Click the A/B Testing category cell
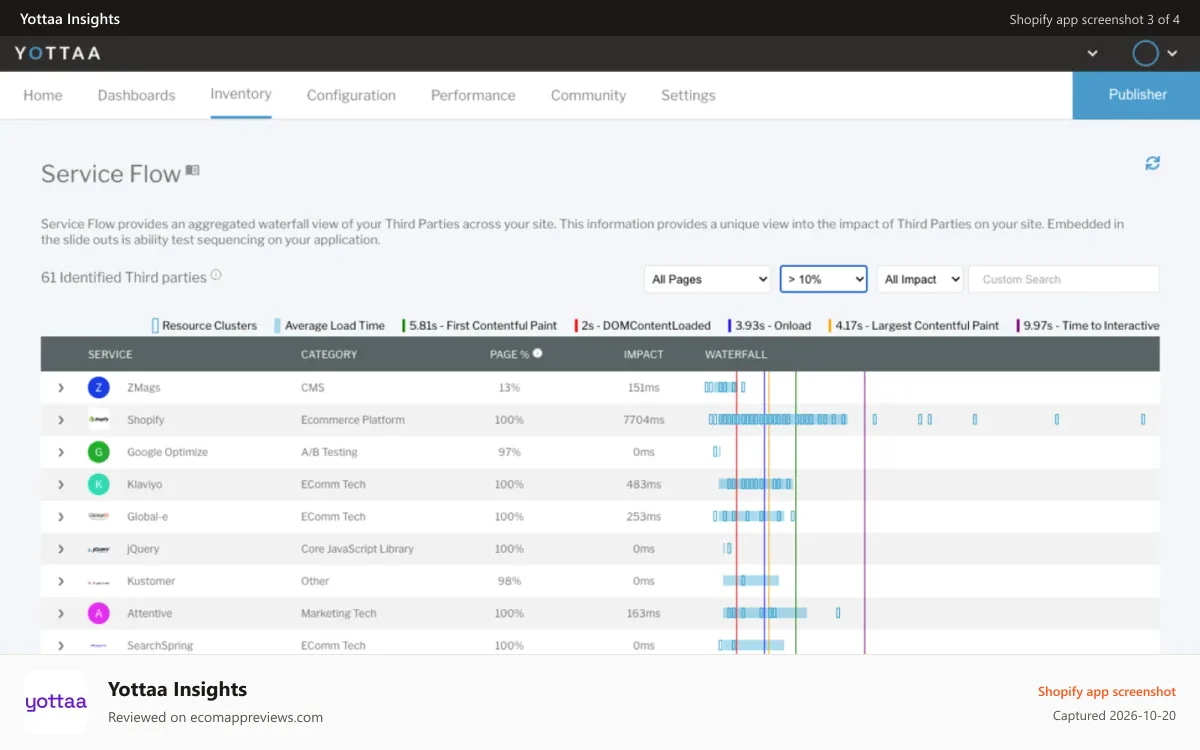 pyautogui.click(x=329, y=452)
